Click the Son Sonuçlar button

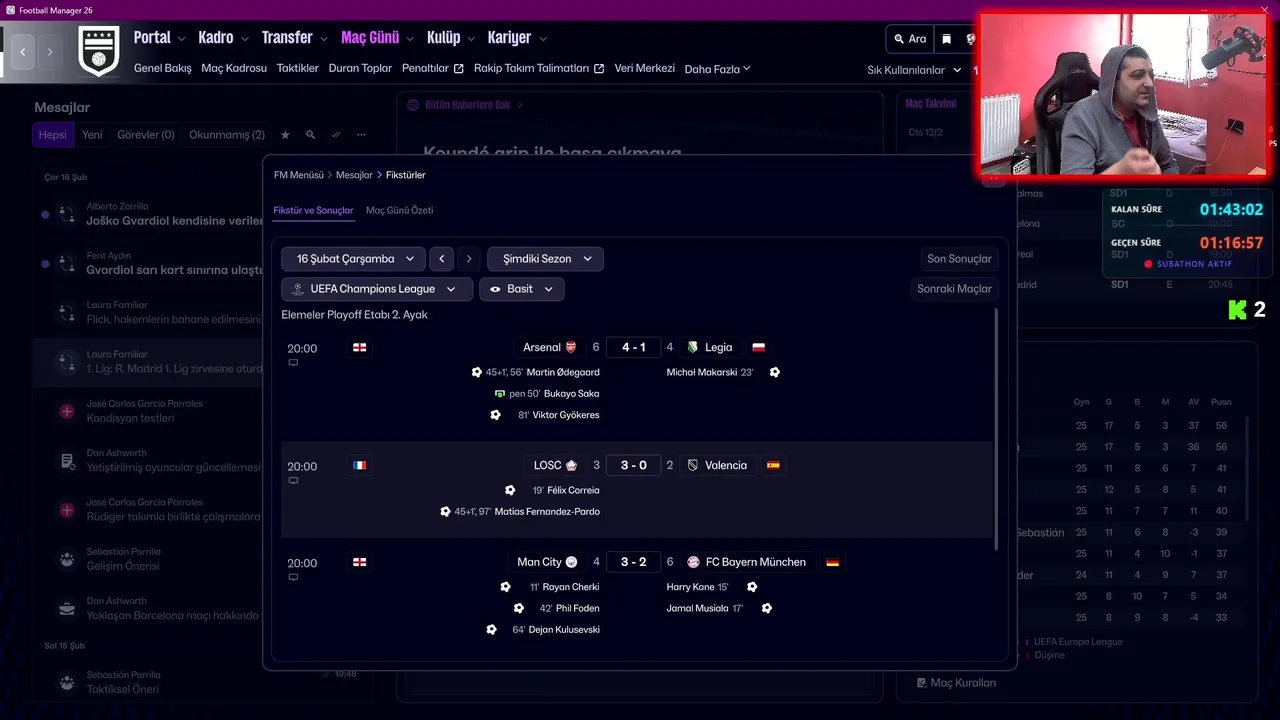(959, 259)
